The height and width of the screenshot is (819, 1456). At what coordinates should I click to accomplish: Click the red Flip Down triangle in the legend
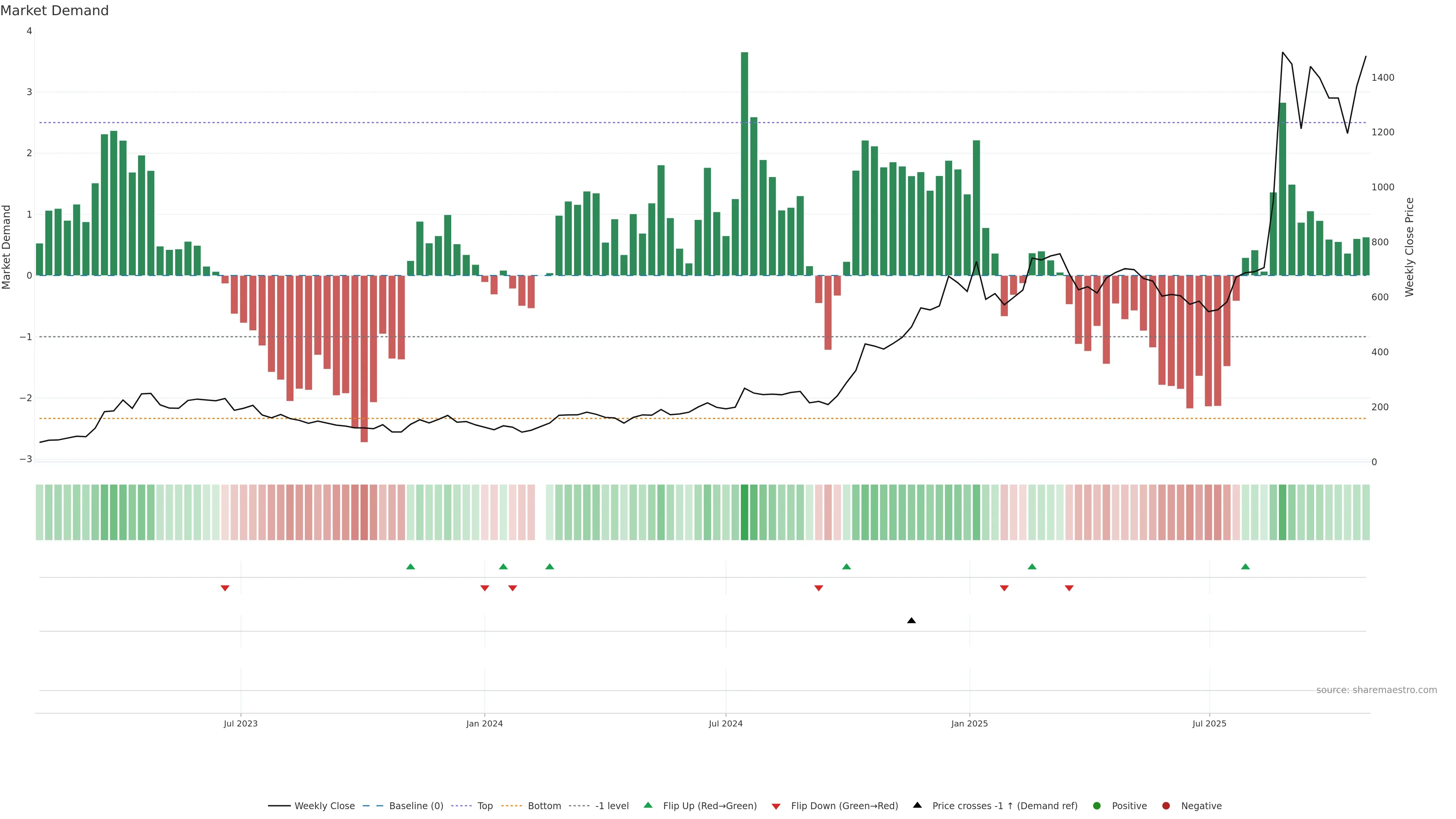click(x=776, y=806)
